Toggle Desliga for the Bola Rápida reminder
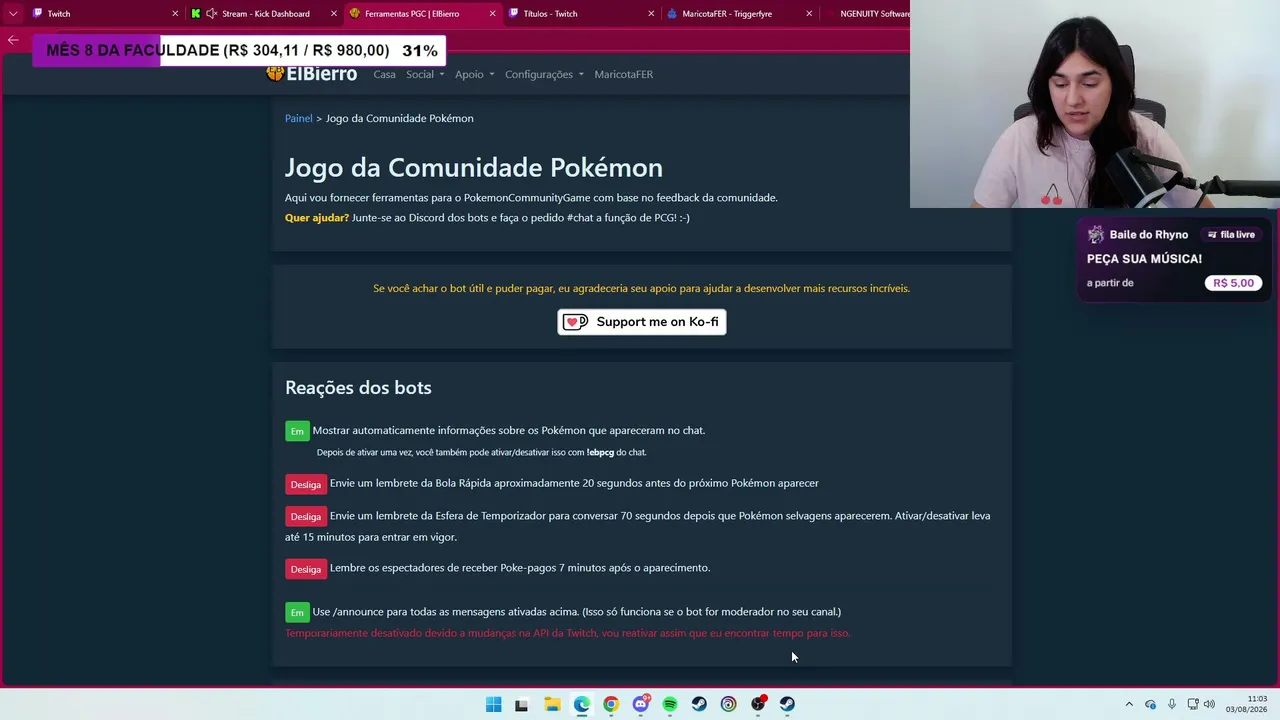The height and width of the screenshot is (720, 1280). (x=306, y=484)
